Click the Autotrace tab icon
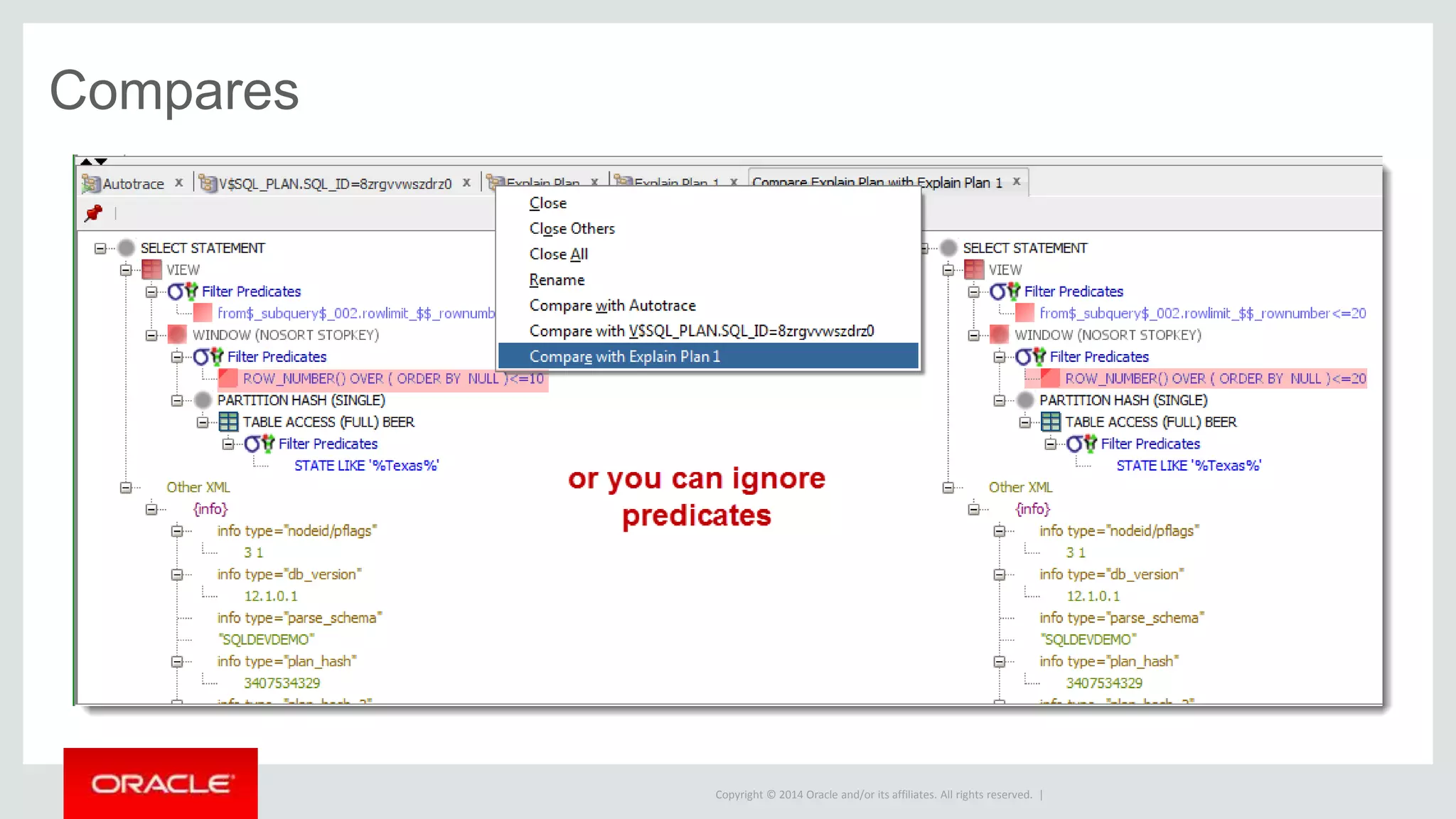This screenshot has width=1456, height=819. (90, 183)
